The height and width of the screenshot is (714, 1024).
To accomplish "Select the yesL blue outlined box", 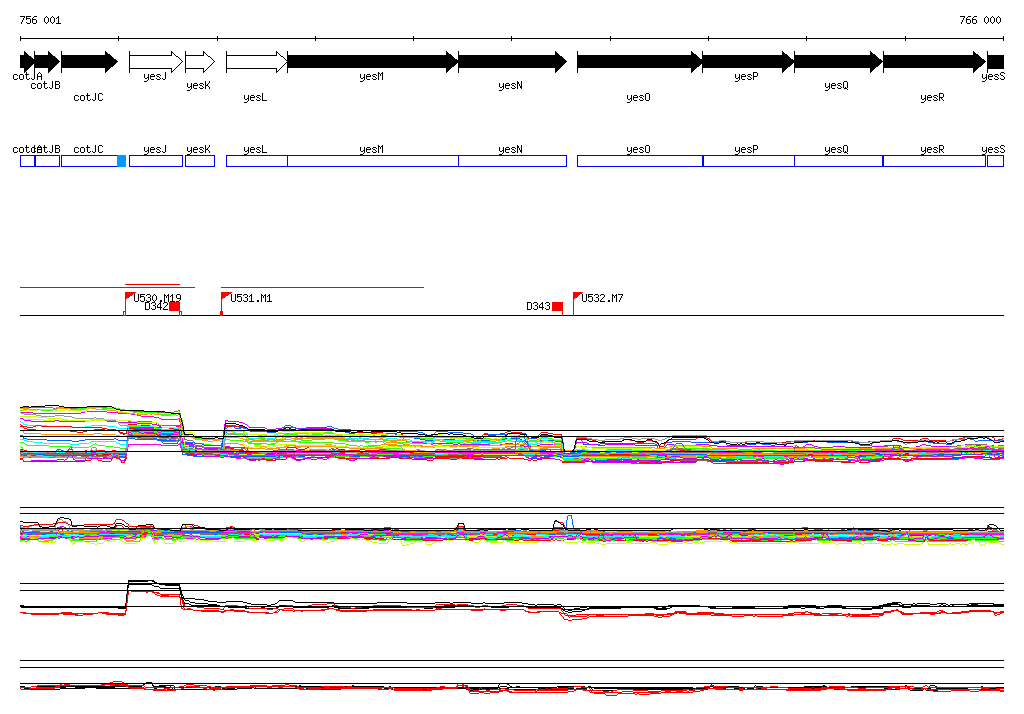I will [x=257, y=161].
